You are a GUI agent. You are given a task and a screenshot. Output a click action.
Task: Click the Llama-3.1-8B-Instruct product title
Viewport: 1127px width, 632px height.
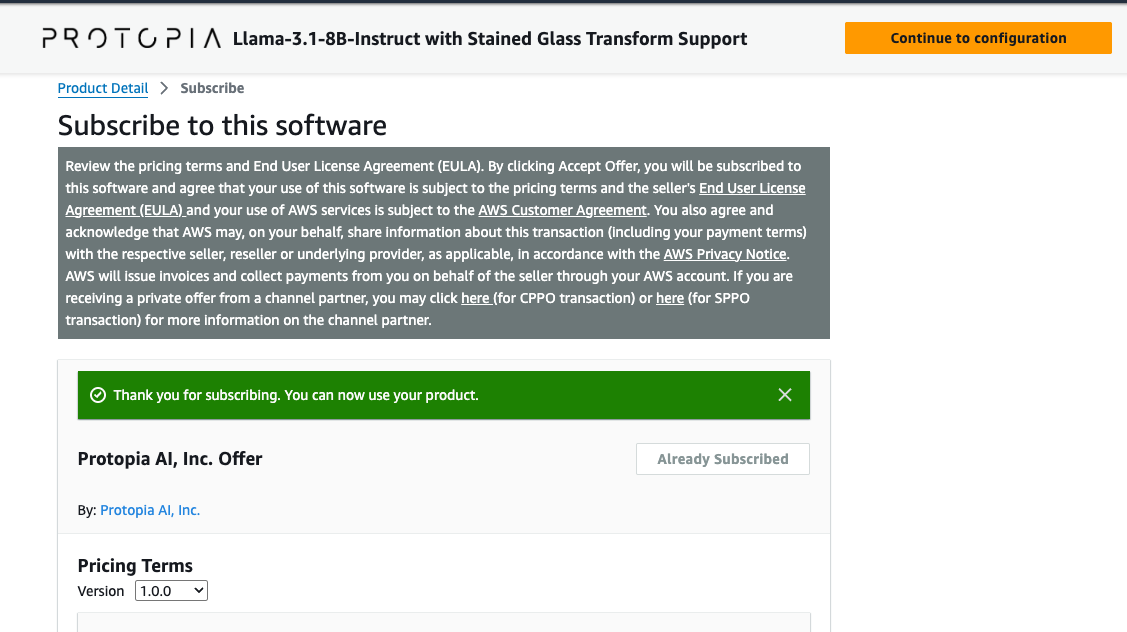click(x=490, y=39)
